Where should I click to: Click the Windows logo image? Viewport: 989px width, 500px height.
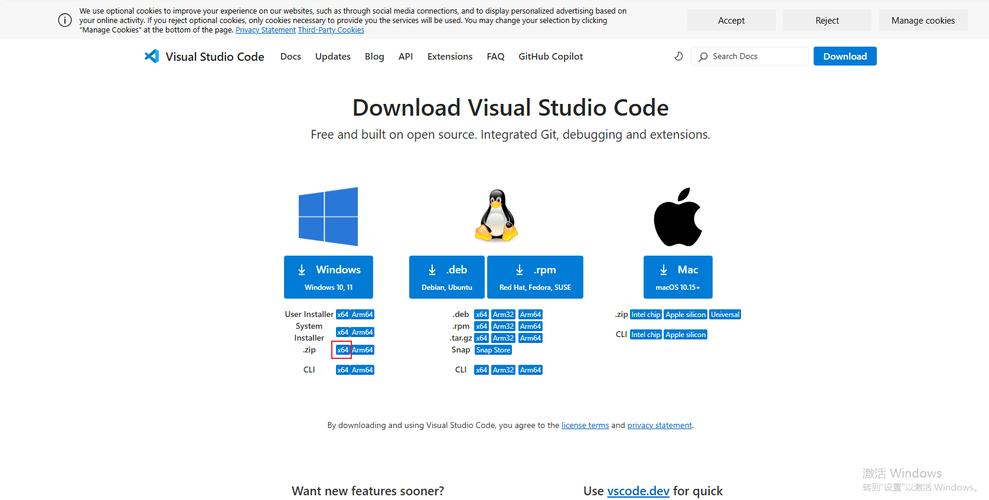pyautogui.click(x=328, y=216)
